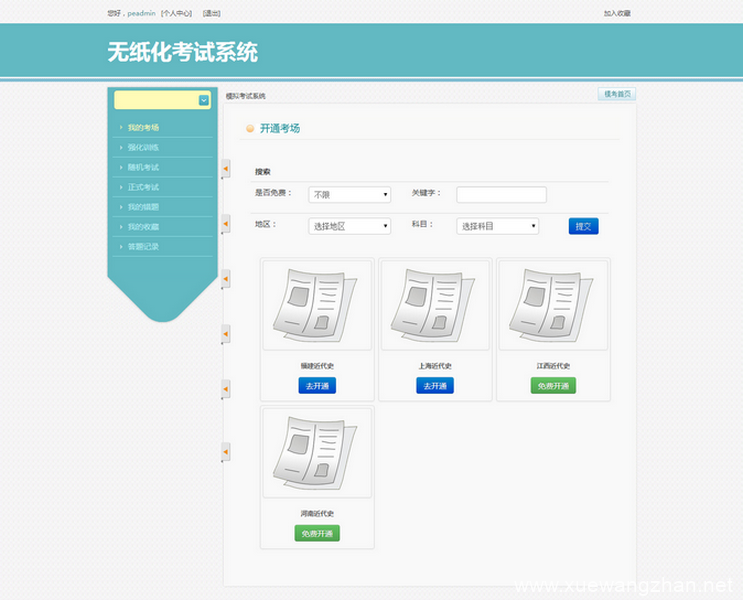
Task: Click 免费开通 under 江西近代史
Action: (x=553, y=386)
